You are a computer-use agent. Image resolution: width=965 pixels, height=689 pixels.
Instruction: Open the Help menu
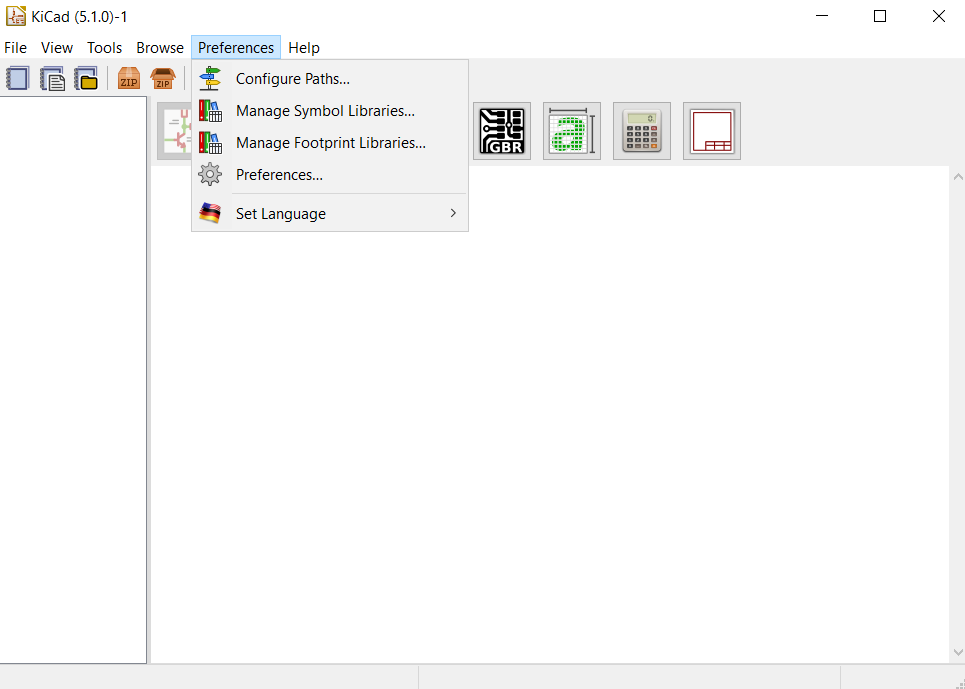(x=303, y=47)
